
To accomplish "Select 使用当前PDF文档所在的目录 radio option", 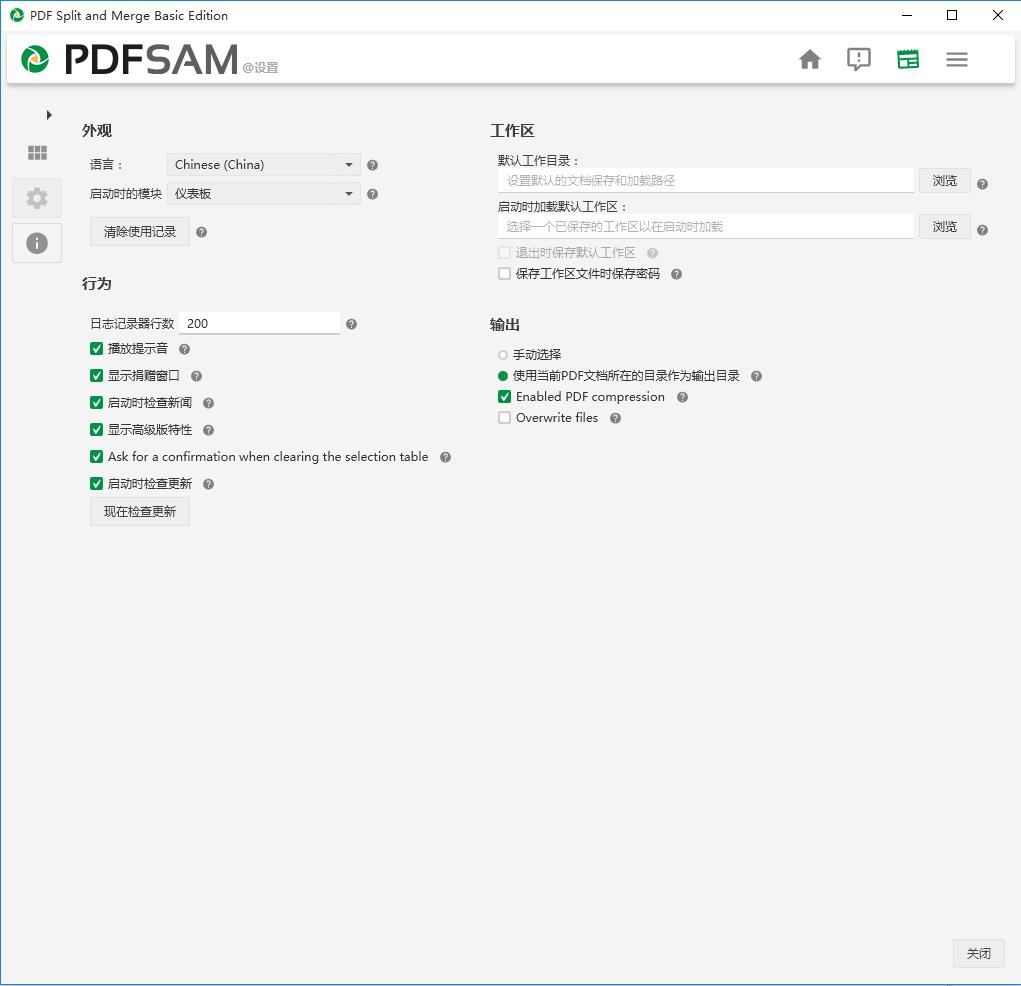I will pyautogui.click(x=503, y=376).
